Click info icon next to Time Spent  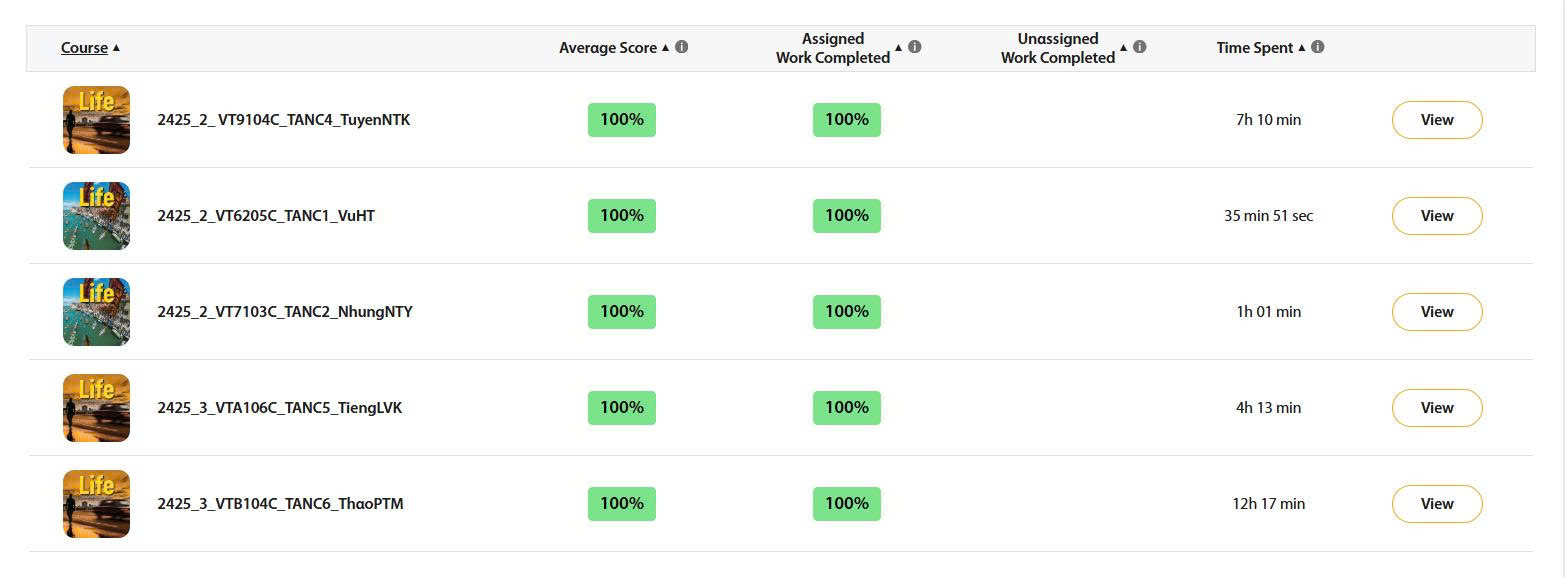[x=1317, y=47]
